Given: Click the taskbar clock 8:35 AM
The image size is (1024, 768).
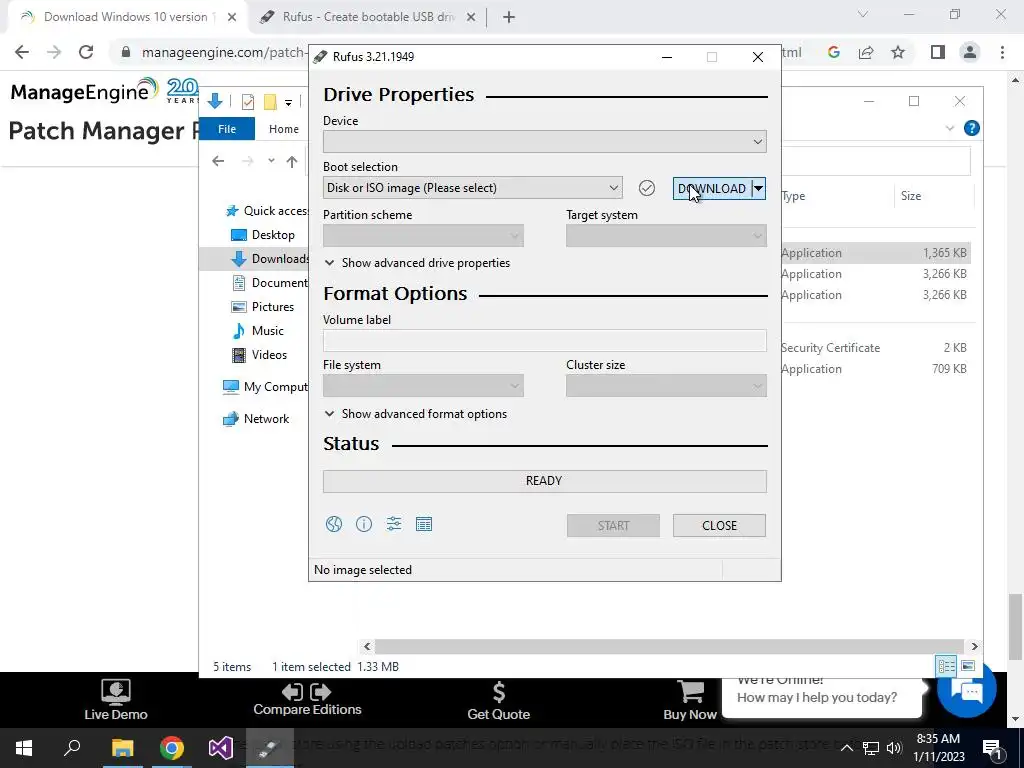Looking at the screenshot, I should tap(938, 739).
